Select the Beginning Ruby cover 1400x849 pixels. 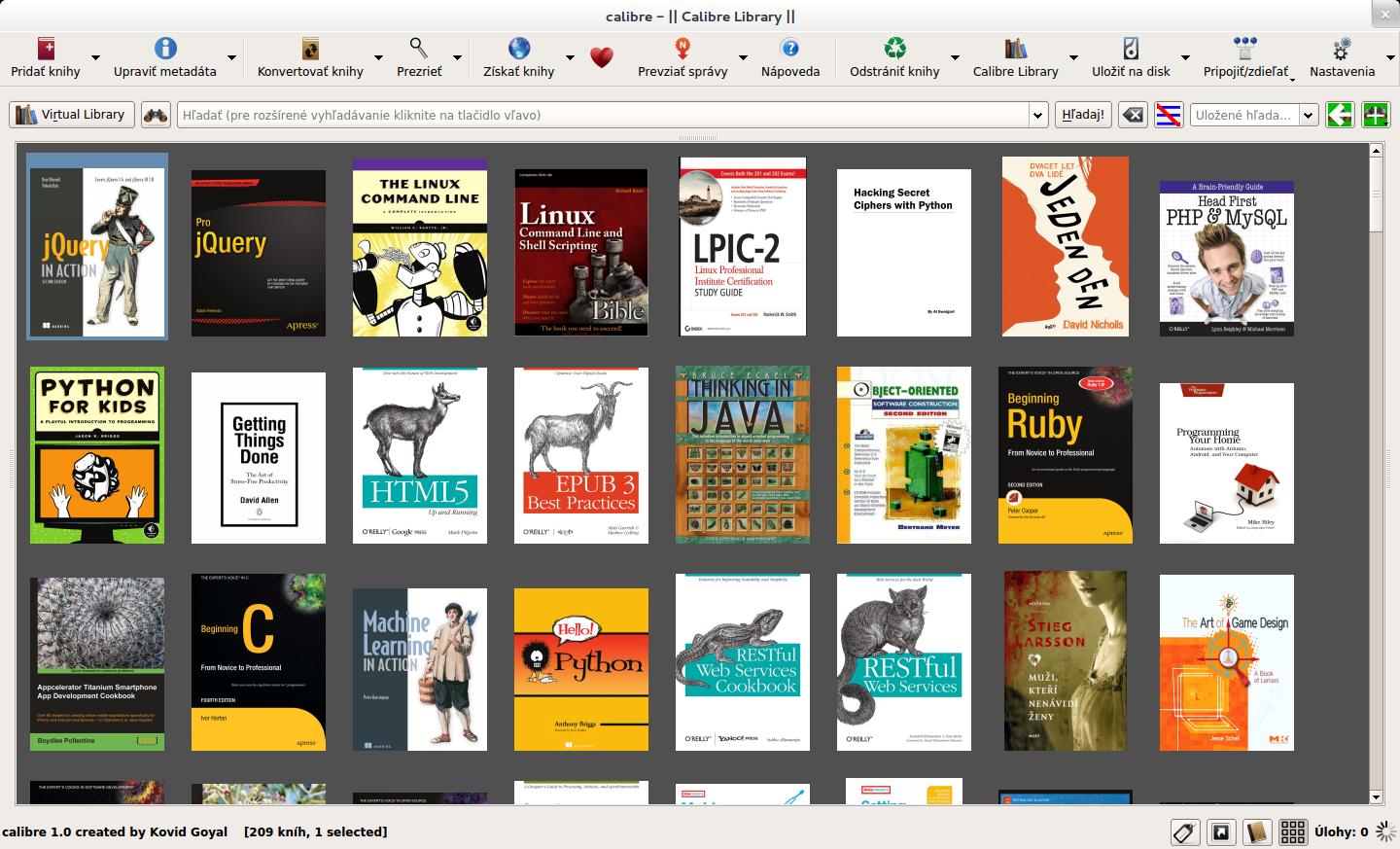coord(1066,455)
